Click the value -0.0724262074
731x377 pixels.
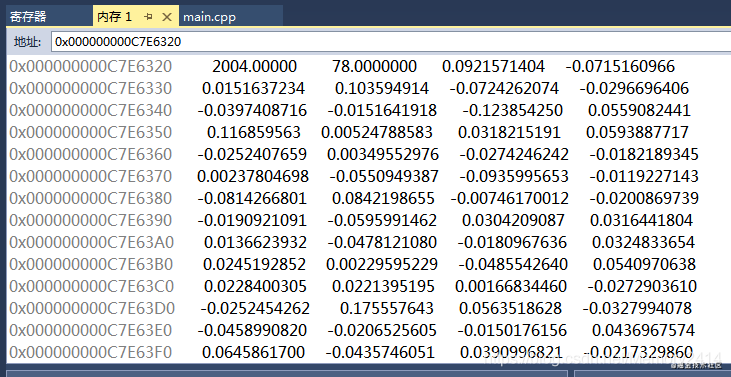(504, 88)
